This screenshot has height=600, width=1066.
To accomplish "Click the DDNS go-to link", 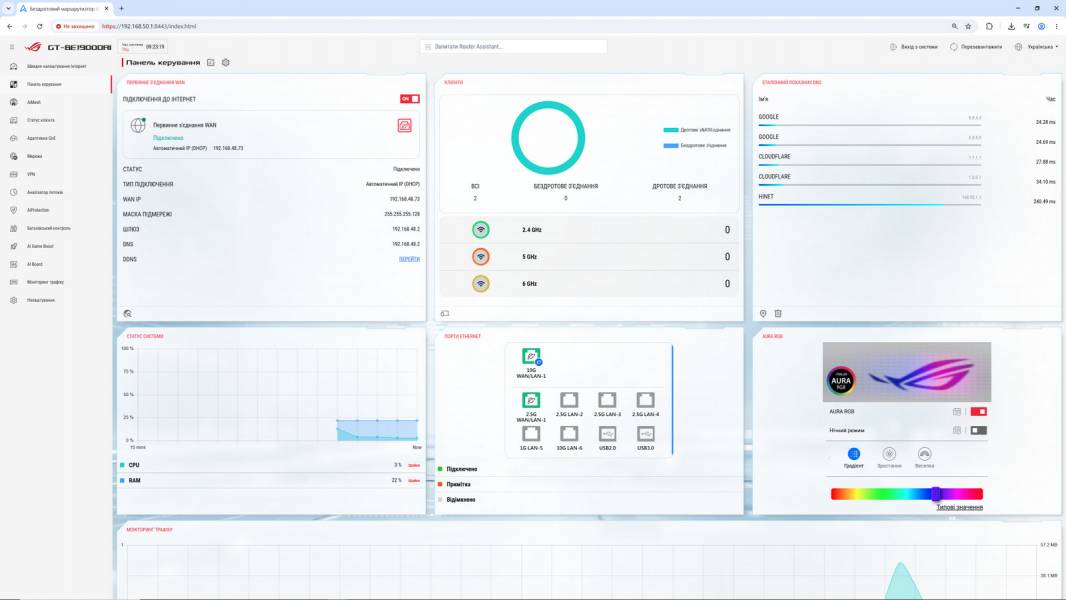I will tap(409, 259).
